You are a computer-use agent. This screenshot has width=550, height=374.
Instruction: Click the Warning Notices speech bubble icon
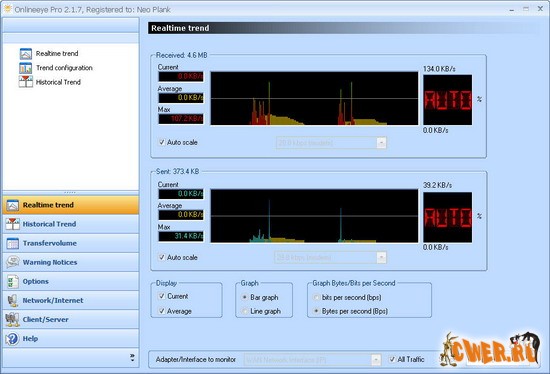(x=13, y=262)
